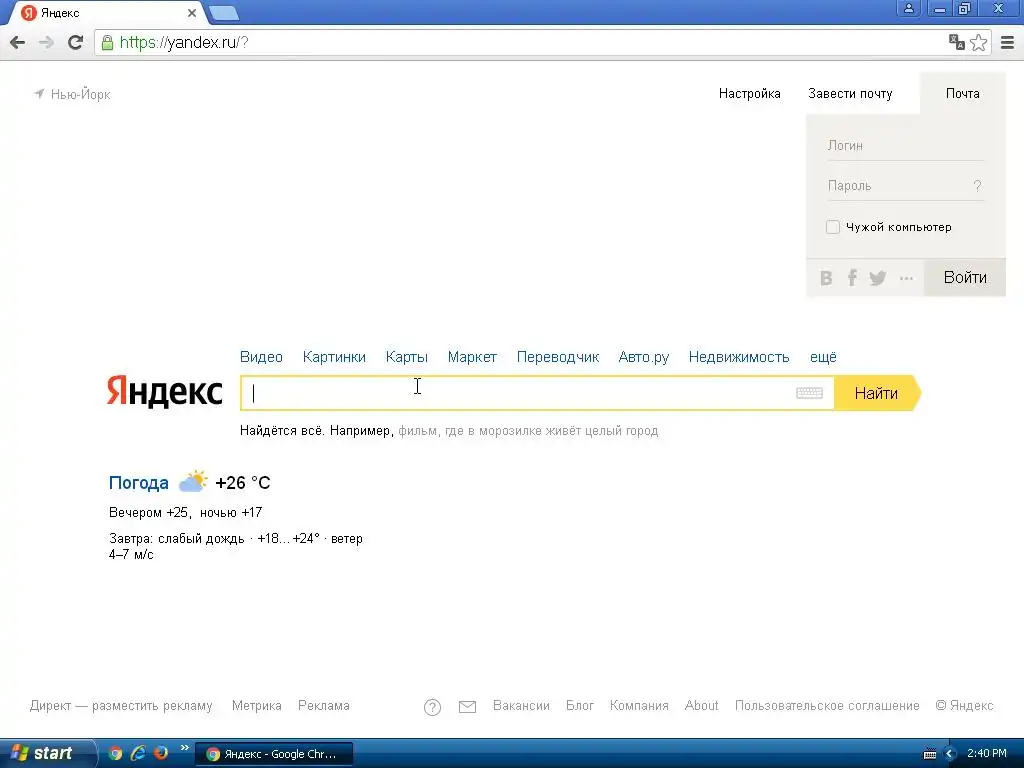This screenshot has width=1024, height=768.
Task: Click the password help question mark
Action: (x=978, y=186)
